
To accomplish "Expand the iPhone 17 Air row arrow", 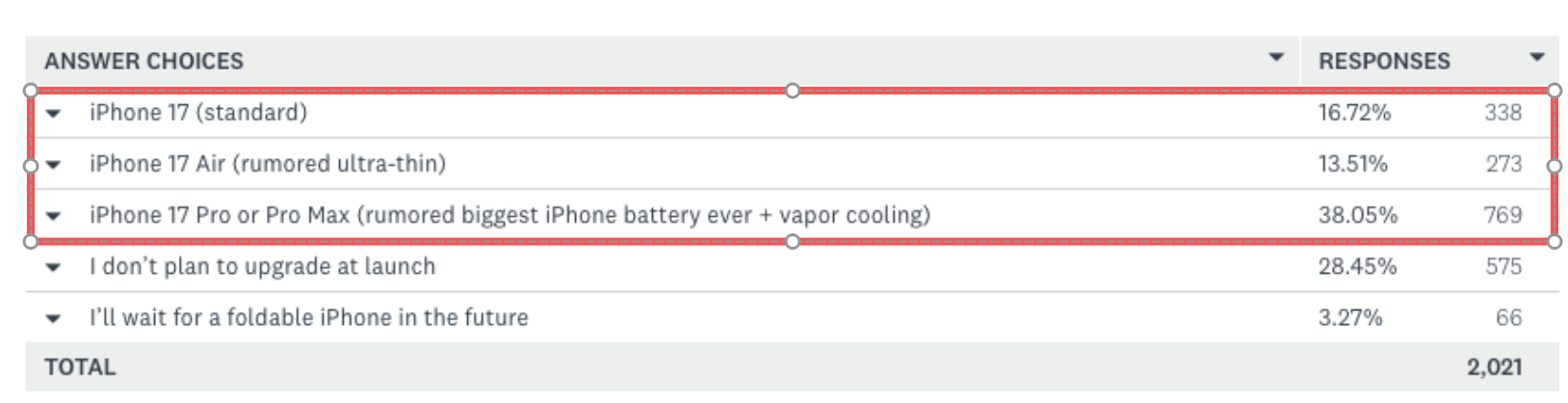I will pos(54,165).
